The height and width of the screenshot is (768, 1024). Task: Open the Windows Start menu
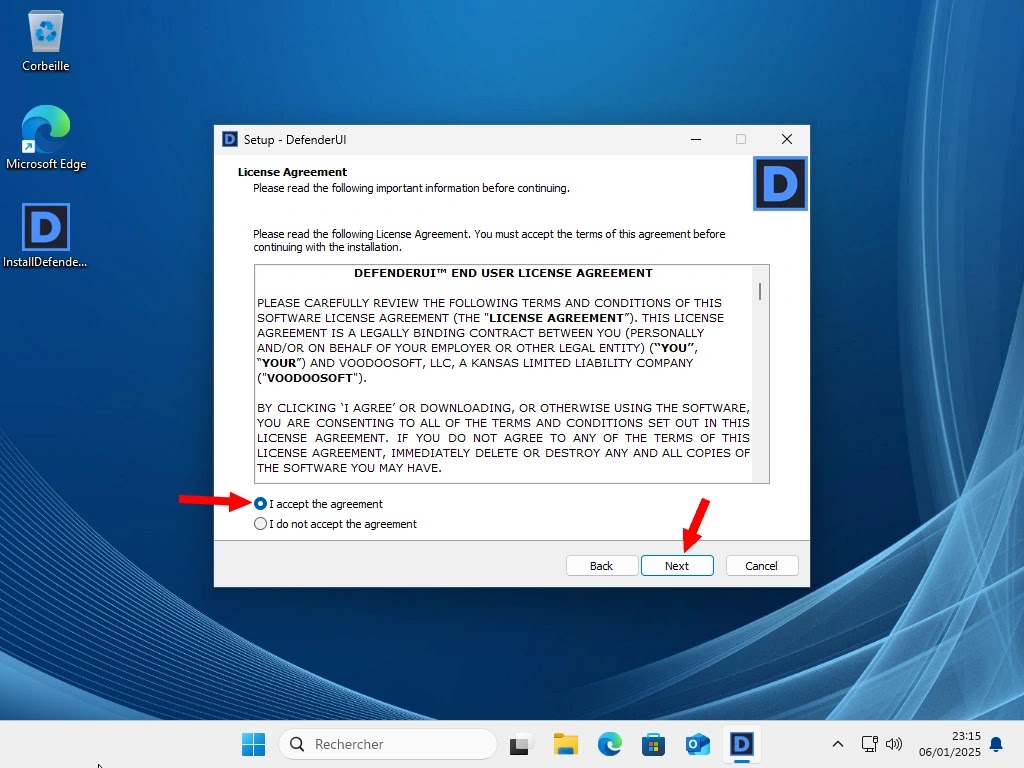(x=253, y=744)
